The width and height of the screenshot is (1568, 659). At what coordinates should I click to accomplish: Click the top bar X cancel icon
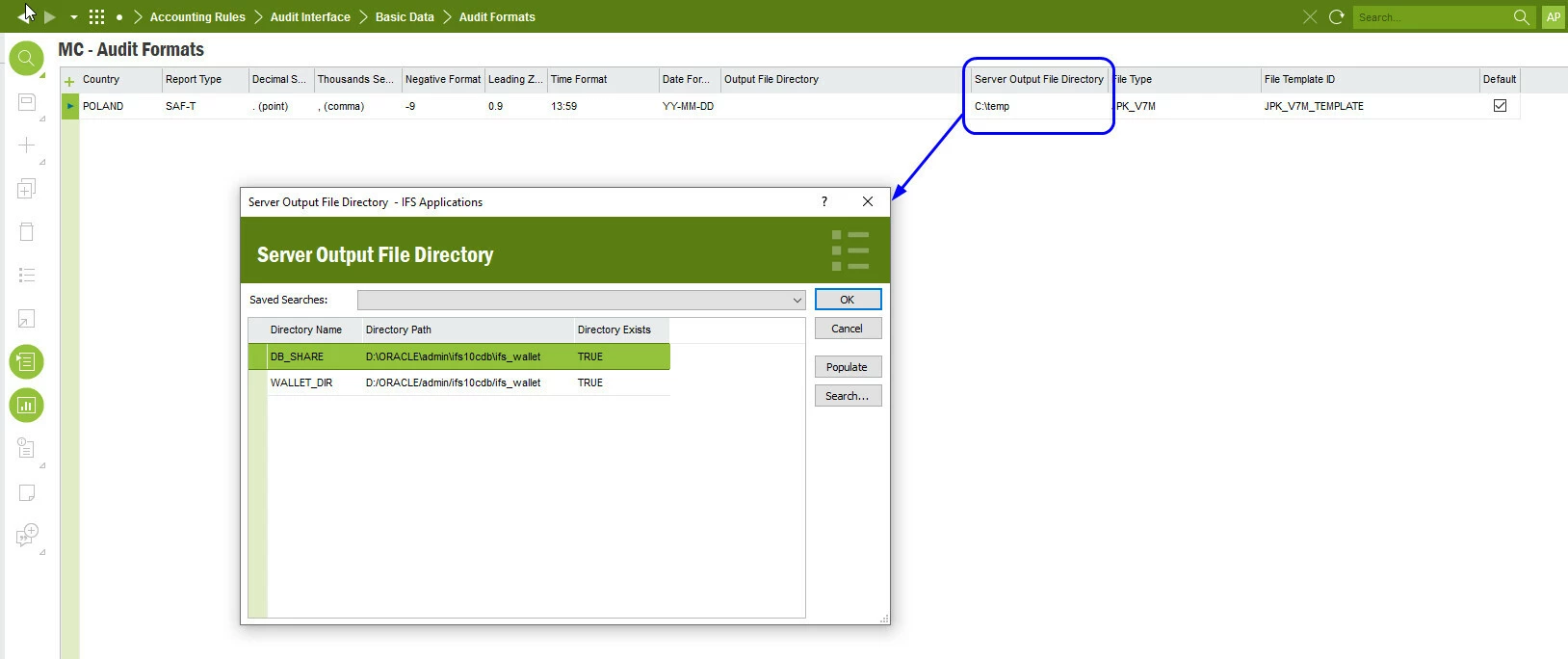1310,16
